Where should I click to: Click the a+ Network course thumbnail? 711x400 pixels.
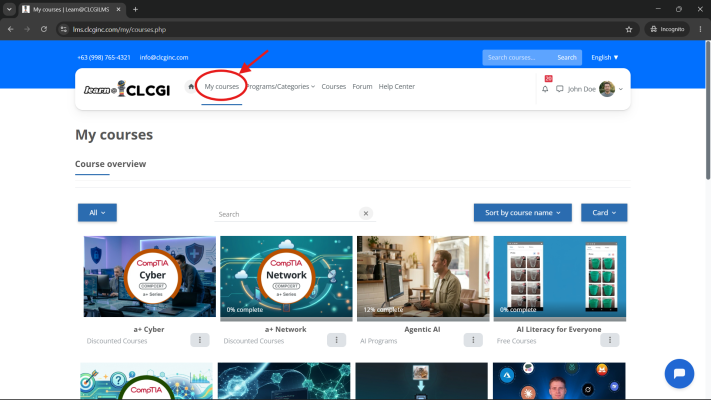[x=286, y=276]
